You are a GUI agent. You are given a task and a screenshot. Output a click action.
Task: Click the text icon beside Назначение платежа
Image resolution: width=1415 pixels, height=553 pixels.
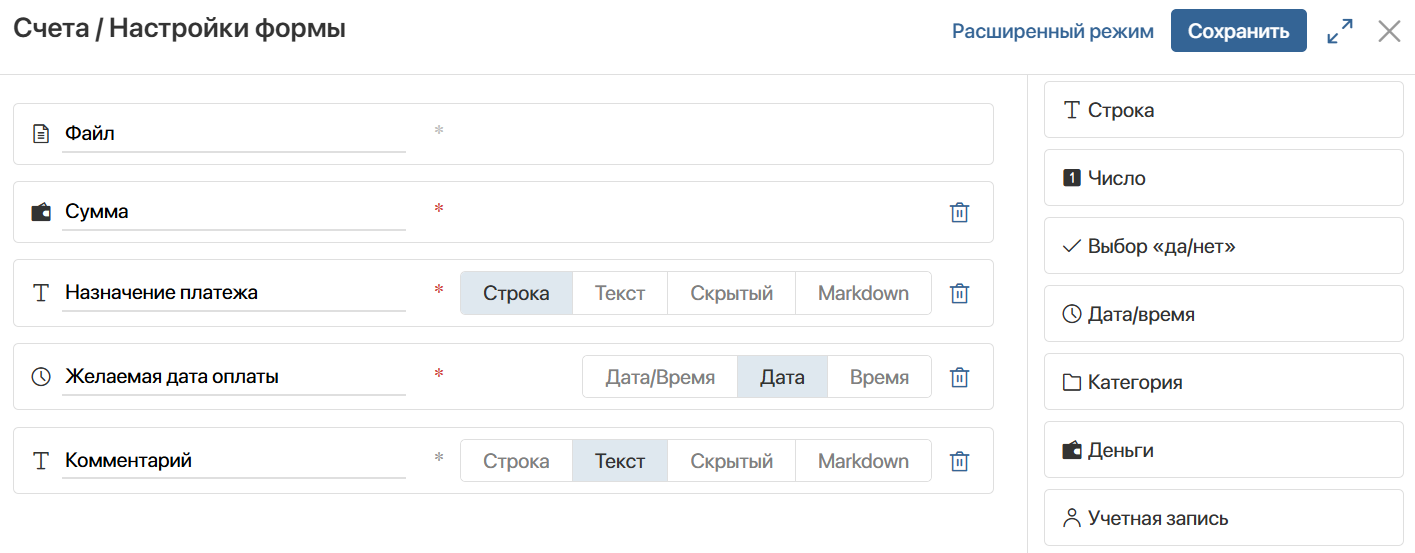[x=41, y=293]
